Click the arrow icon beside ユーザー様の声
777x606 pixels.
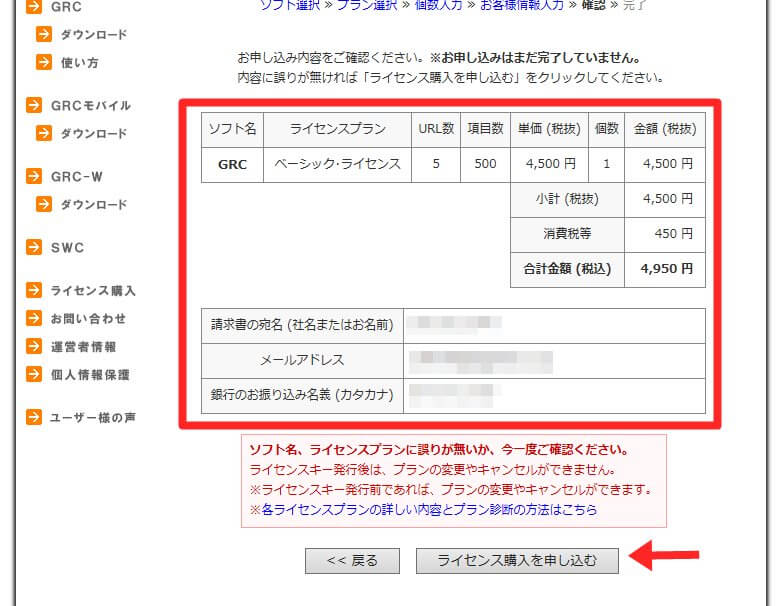pos(34,417)
